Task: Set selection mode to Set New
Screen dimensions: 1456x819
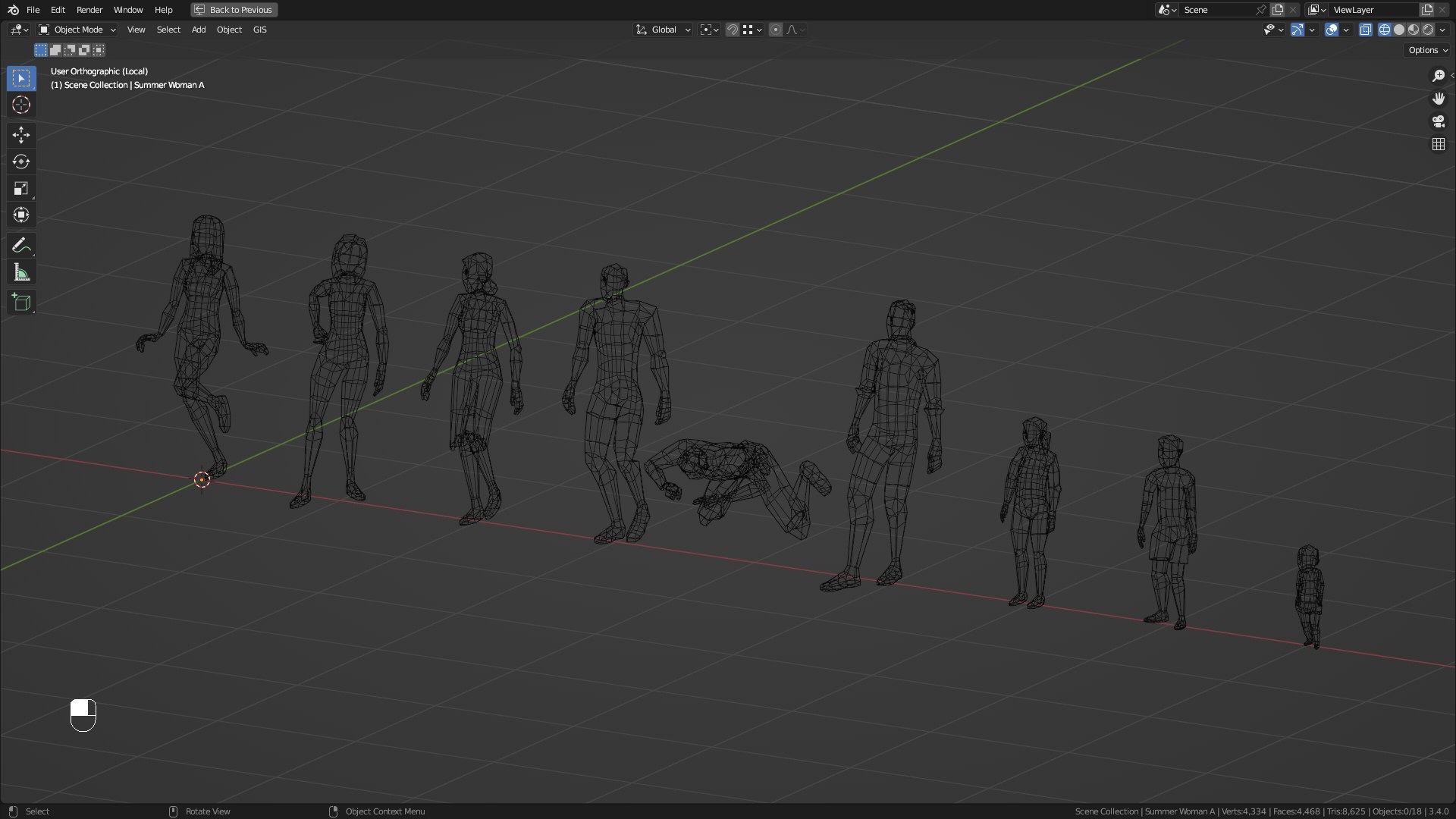Action: coord(41,50)
